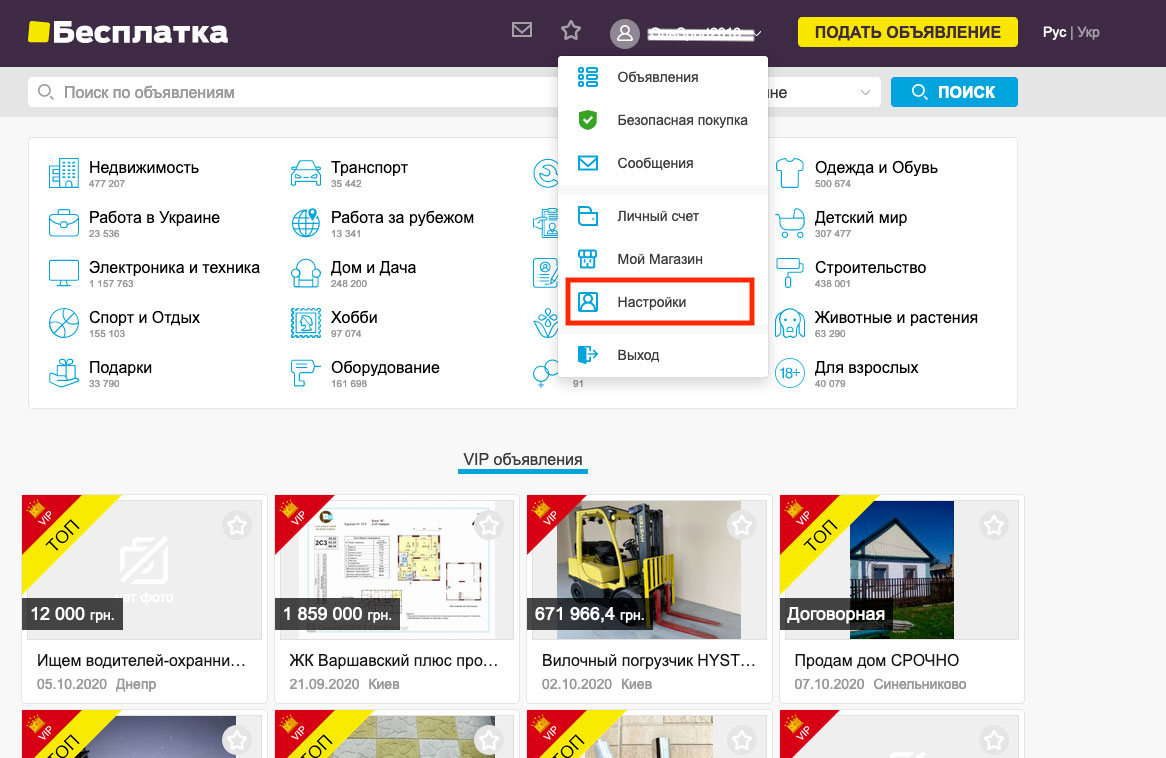Screen dimensions: 1166x758
Task: Open the Строительство category link
Action: 870,267
